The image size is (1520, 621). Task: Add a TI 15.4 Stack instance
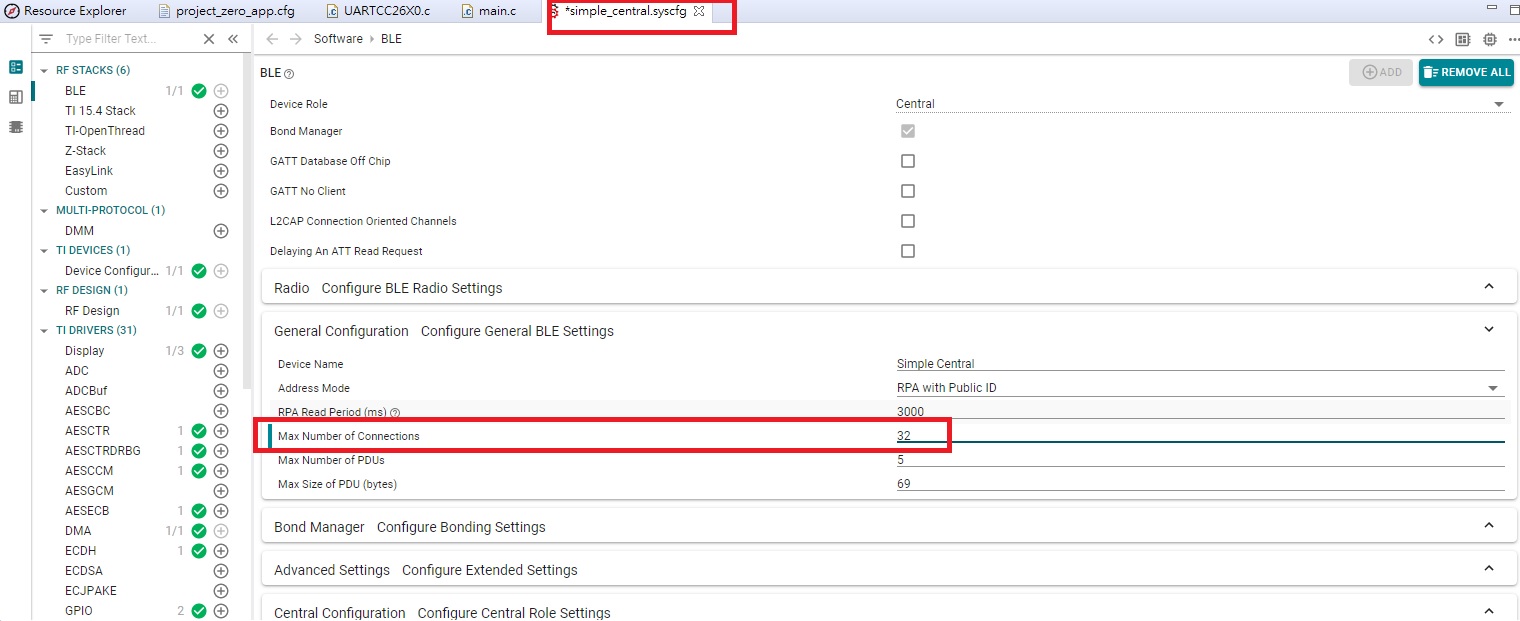(x=221, y=111)
